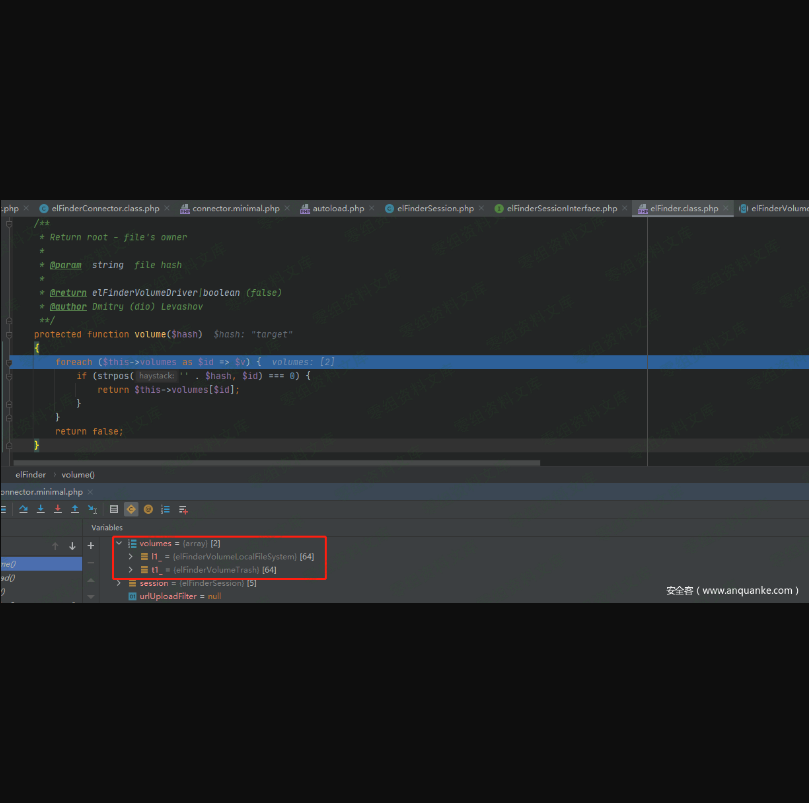Click the Step Into debugger icon
The height and width of the screenshot is (803, 809).
41,509
